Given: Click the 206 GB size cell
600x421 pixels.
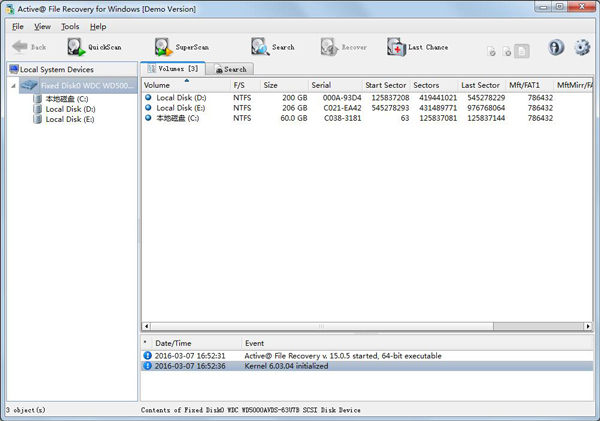Looking at the screenshot, I should pos(295,108).
